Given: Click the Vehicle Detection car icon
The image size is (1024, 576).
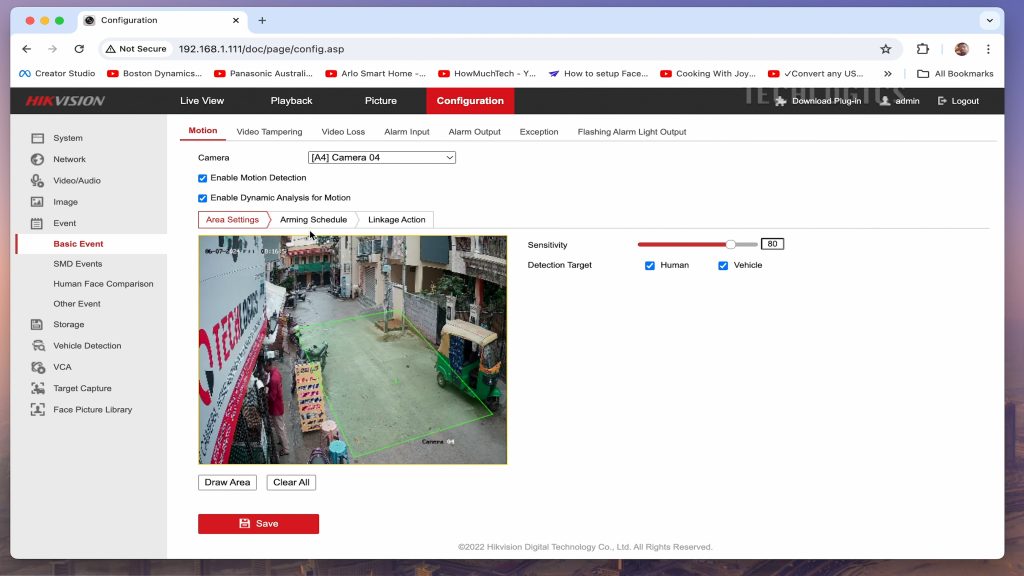Looking at the screenshot, I should tap(37, 346).
